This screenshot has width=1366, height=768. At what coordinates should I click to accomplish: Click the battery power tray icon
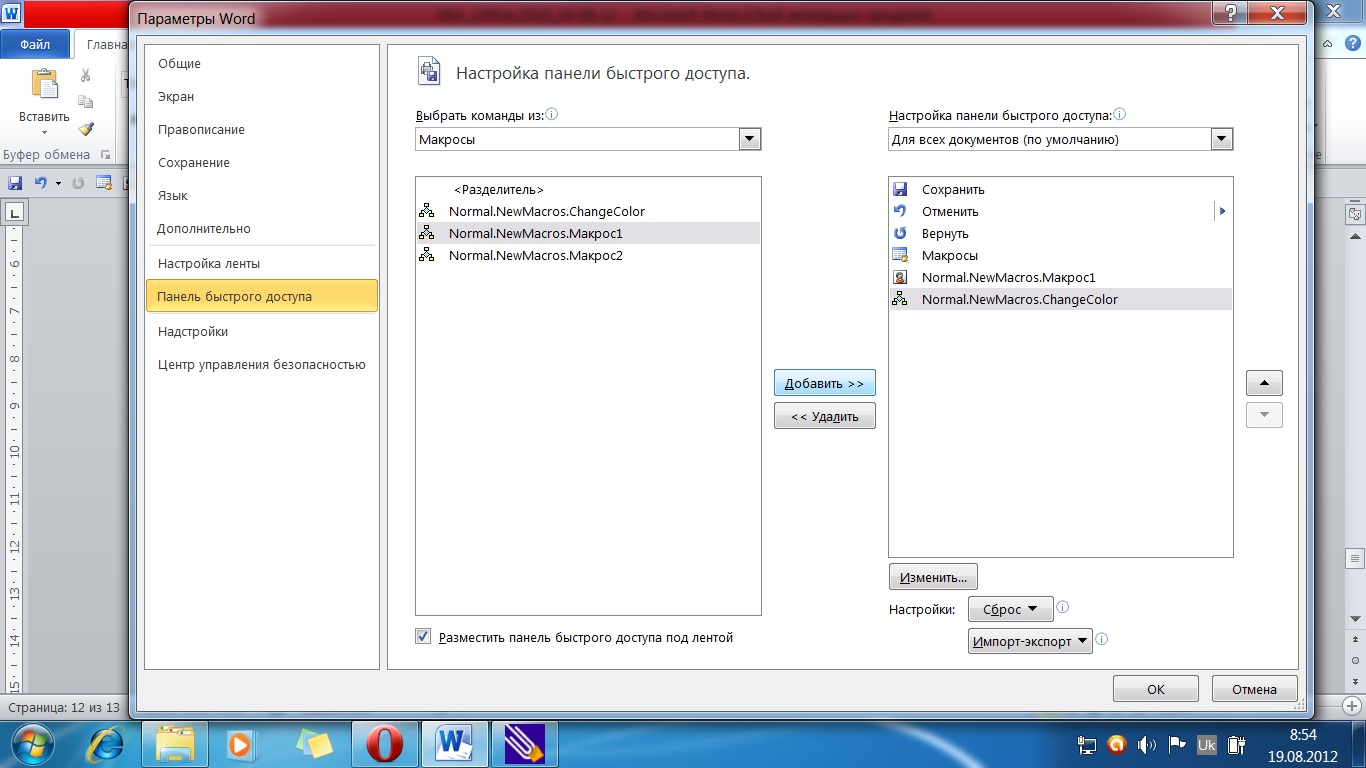(1237, 745)
